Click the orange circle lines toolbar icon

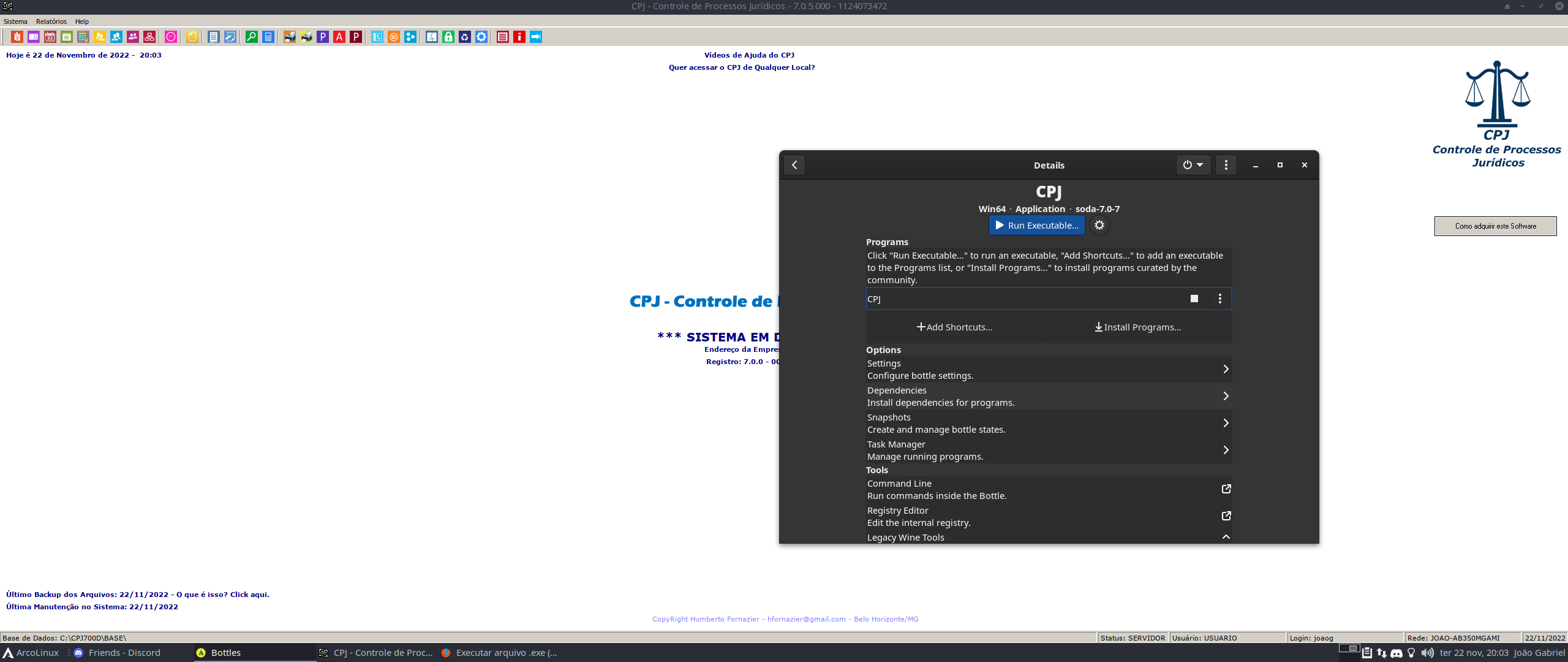[x=394, y=37]
